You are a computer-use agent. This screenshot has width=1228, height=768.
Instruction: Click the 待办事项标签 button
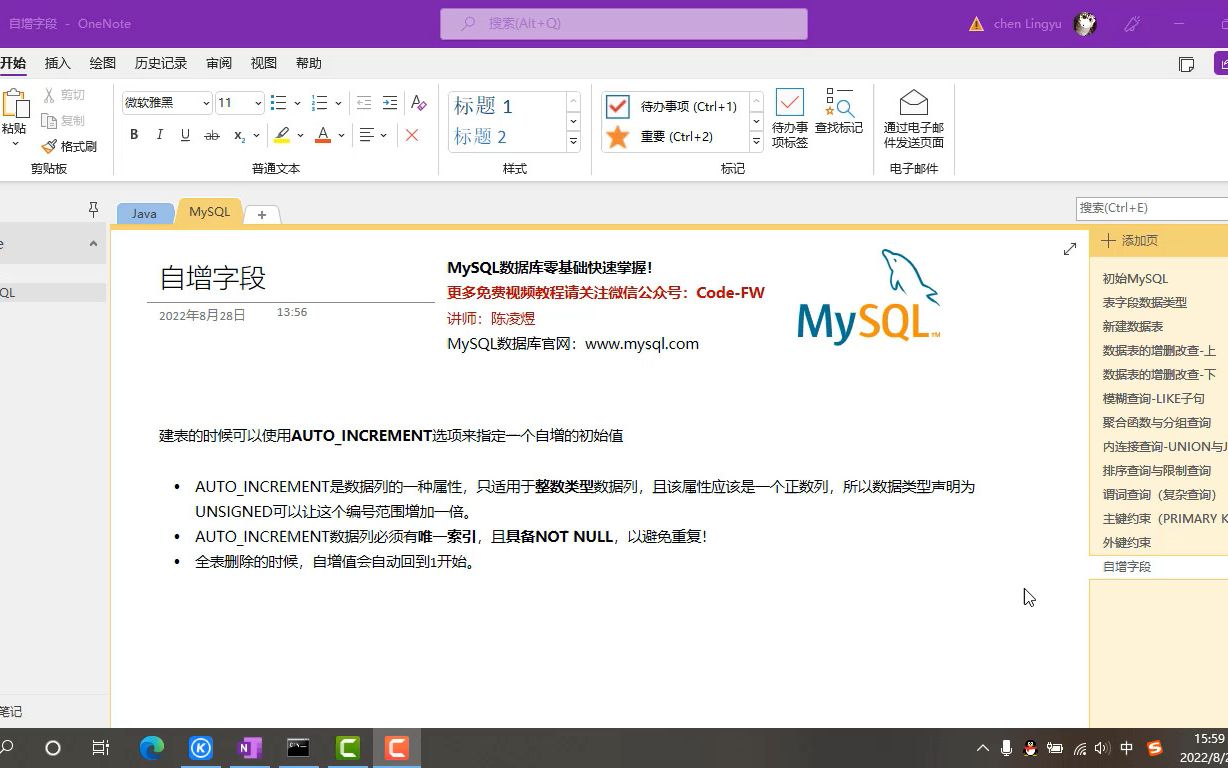tap(790, 120)
